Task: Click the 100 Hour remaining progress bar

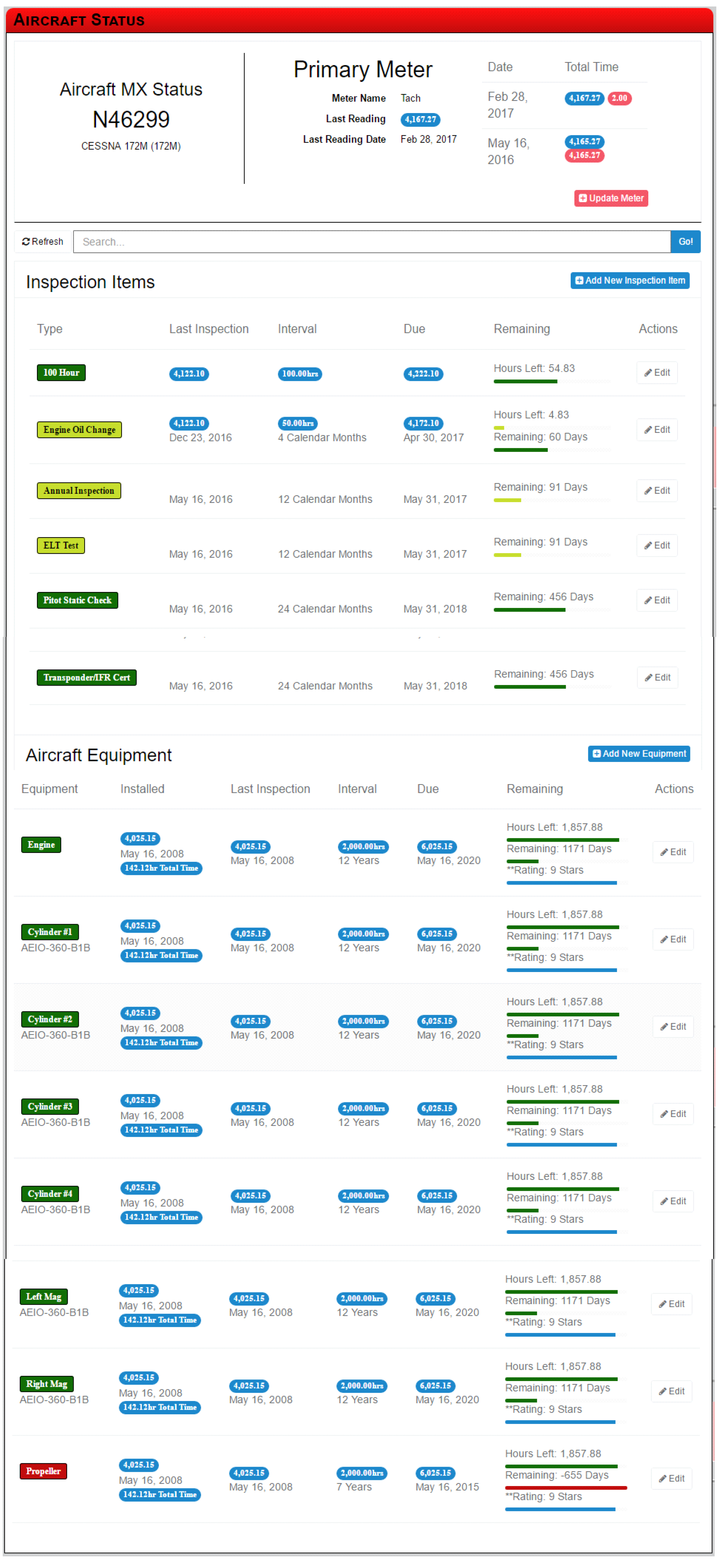Action: (x=552, y=382)
